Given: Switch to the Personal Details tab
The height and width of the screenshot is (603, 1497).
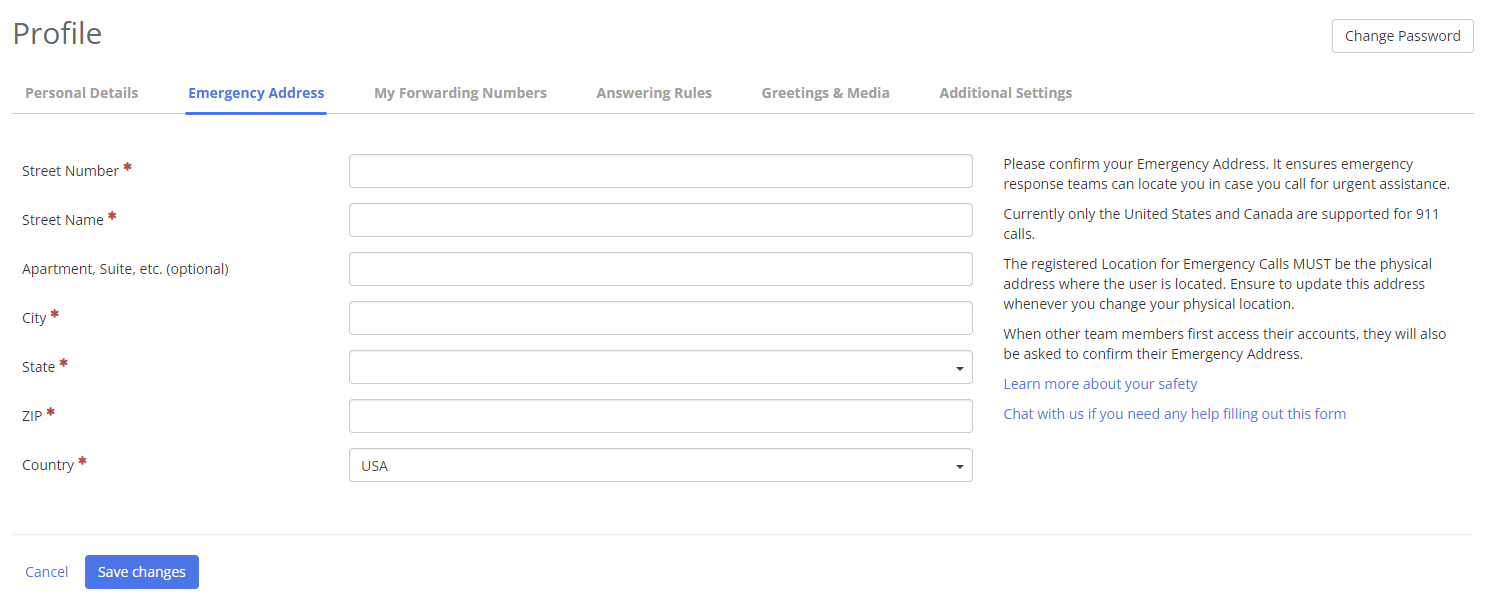Looking at the screenshot, I should [82, 93].
